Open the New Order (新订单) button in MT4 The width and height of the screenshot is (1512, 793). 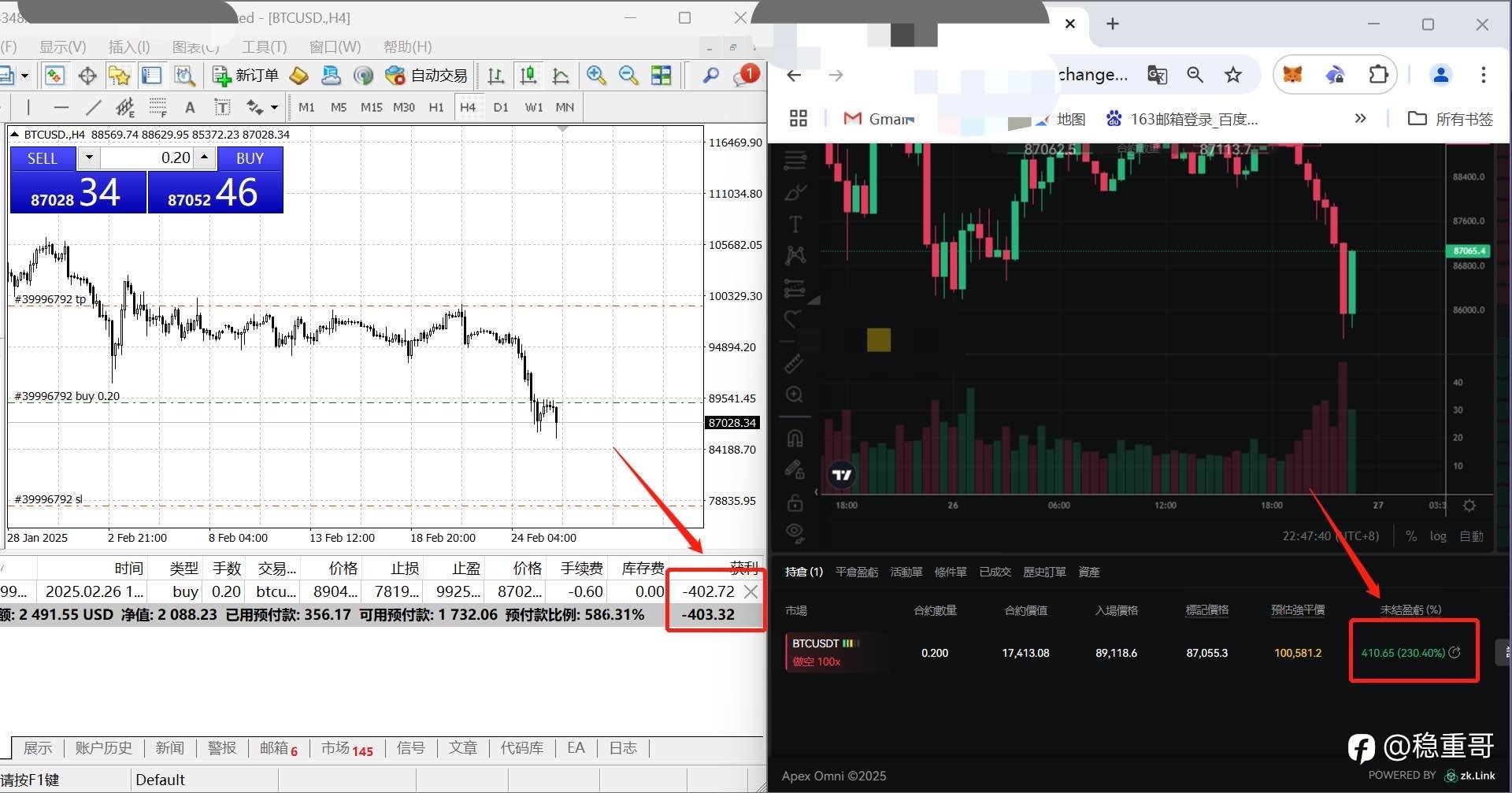[246, 76]
